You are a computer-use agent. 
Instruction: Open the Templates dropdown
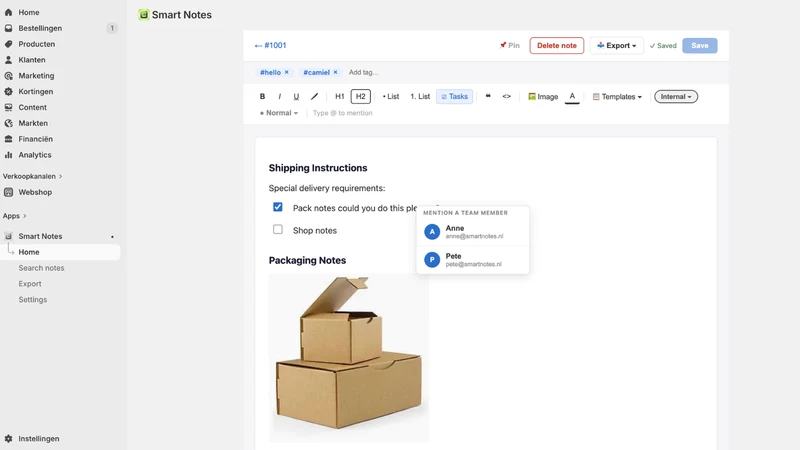tap(617, 96)
